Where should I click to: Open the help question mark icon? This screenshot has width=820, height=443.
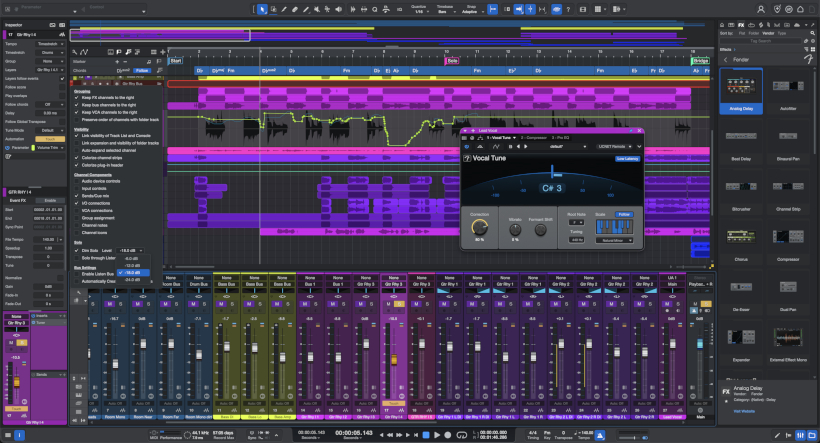coord(568,9)
